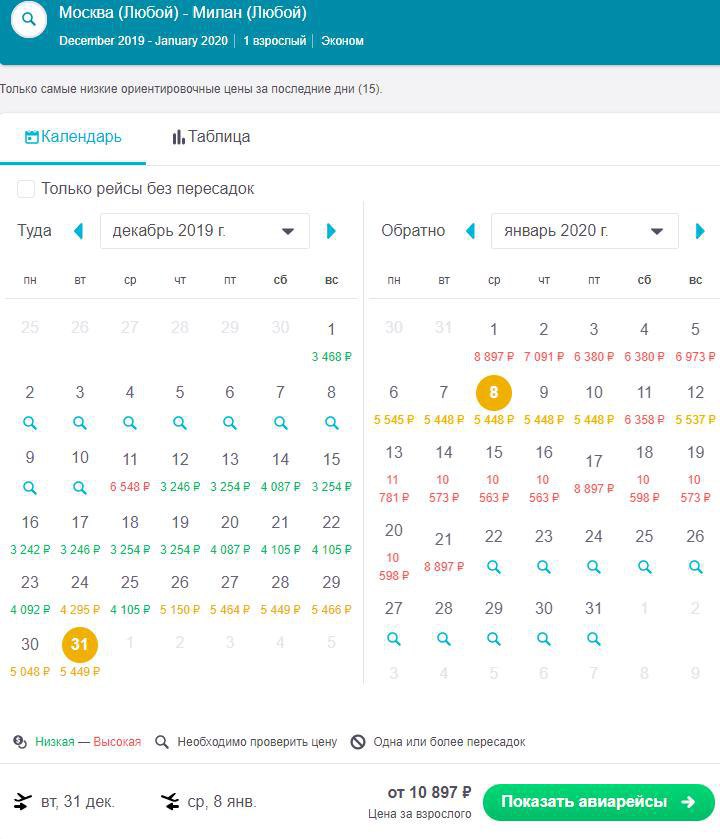Check price for January 30
Image resolution: width=720 pixels, height=839 pixels.
pyautogui.click(x=544, y=638)
